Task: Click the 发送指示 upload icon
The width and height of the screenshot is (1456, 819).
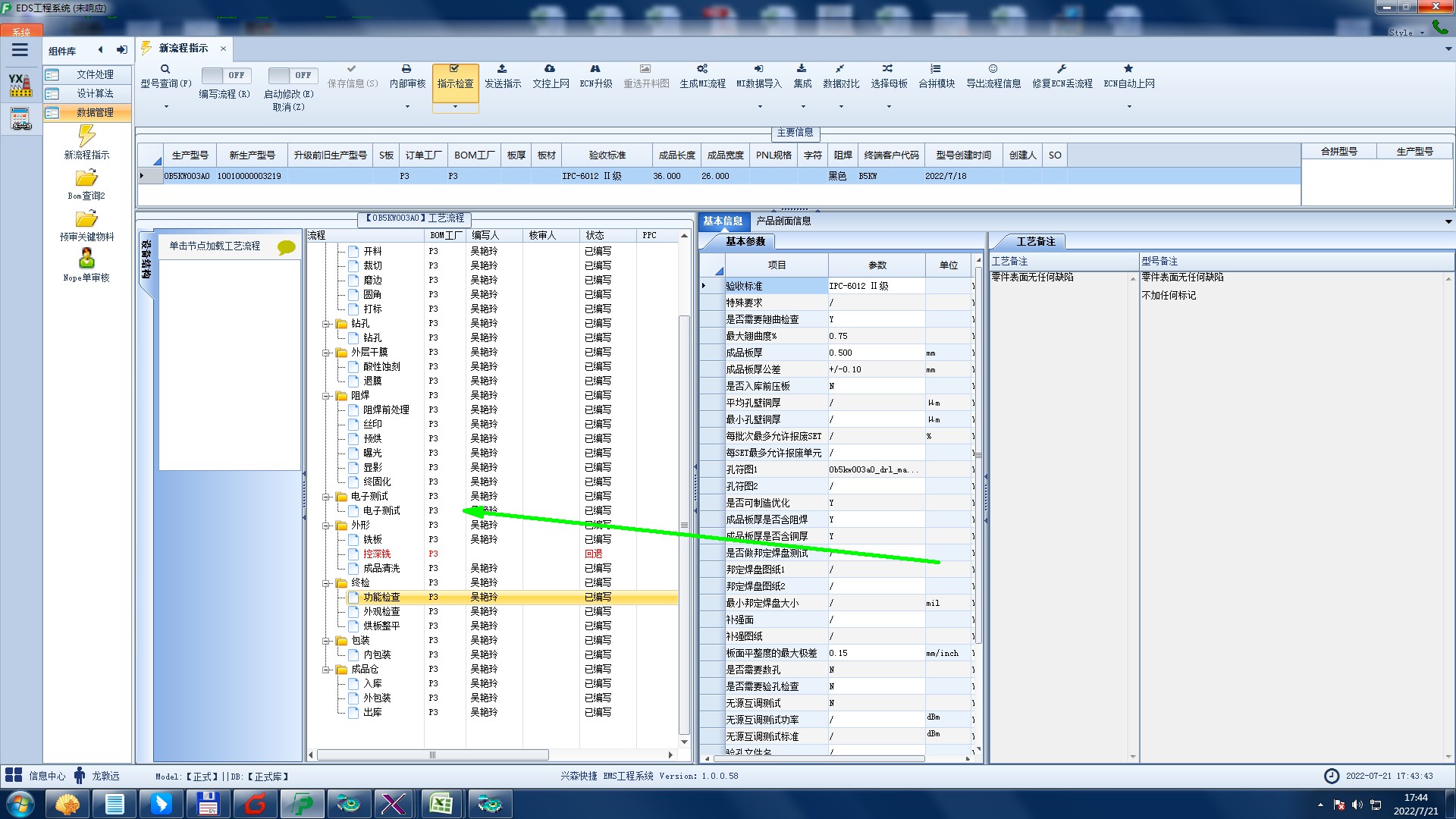Action: click(502, 69)
